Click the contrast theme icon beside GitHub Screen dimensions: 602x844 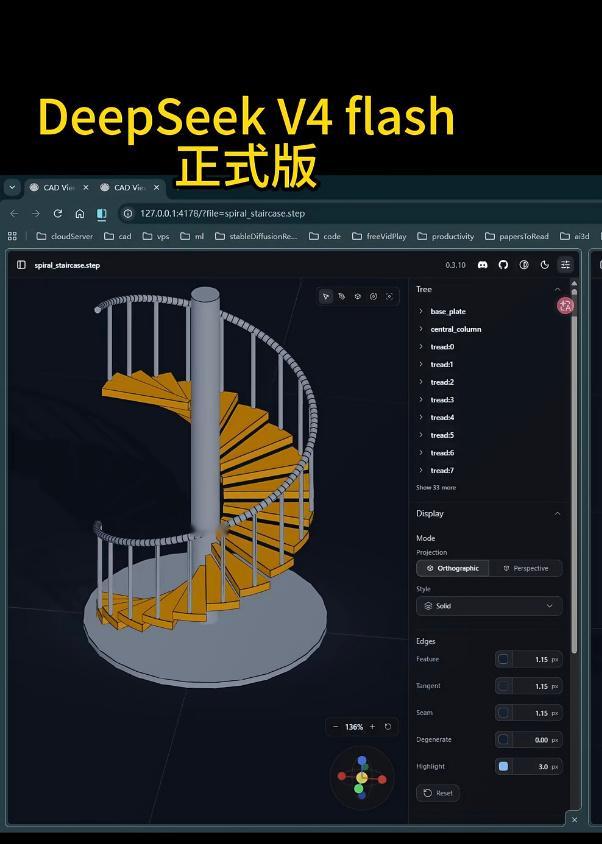point(524,265)
